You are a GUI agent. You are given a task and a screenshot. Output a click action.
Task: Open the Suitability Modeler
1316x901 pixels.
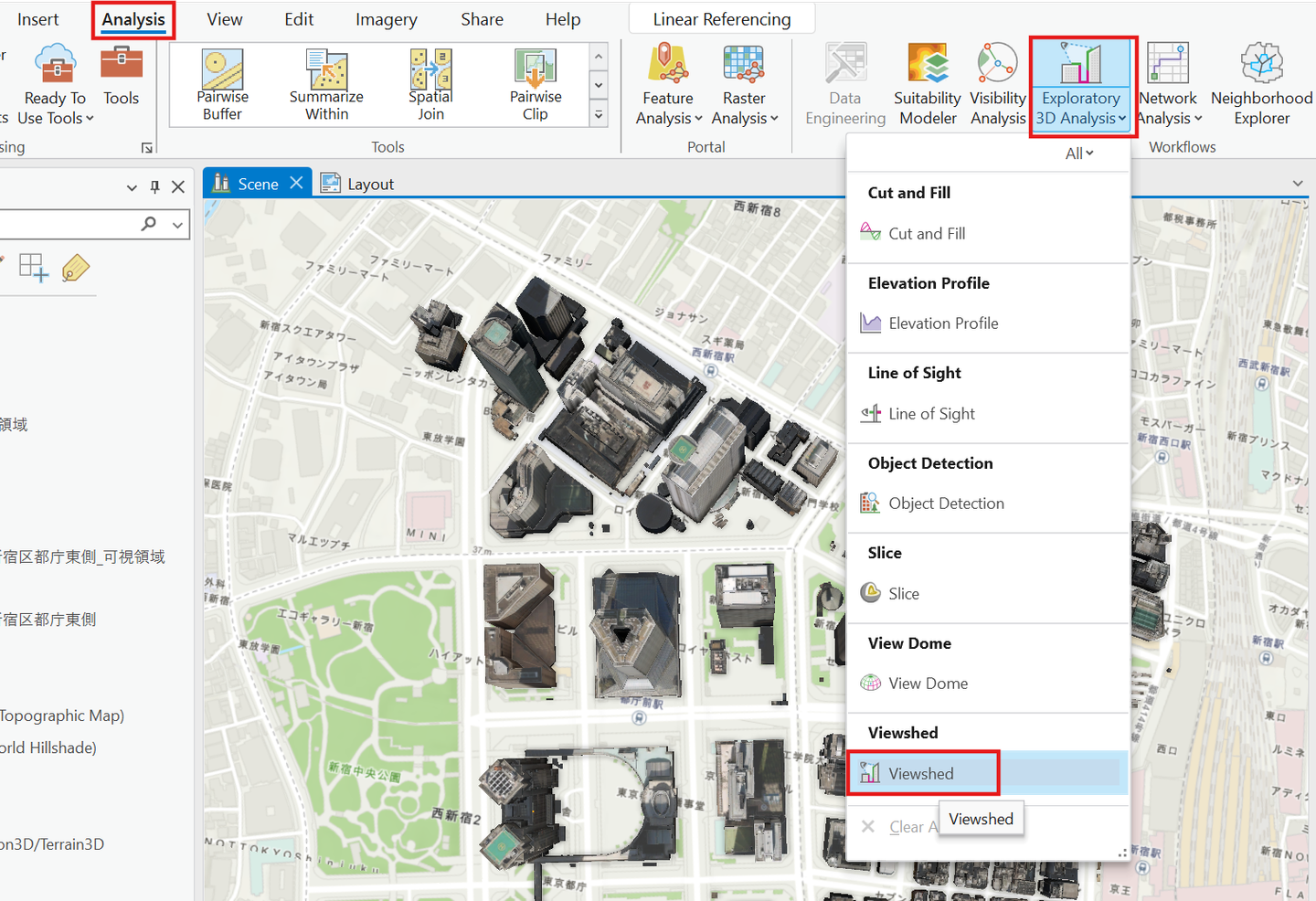pos(928,84)
